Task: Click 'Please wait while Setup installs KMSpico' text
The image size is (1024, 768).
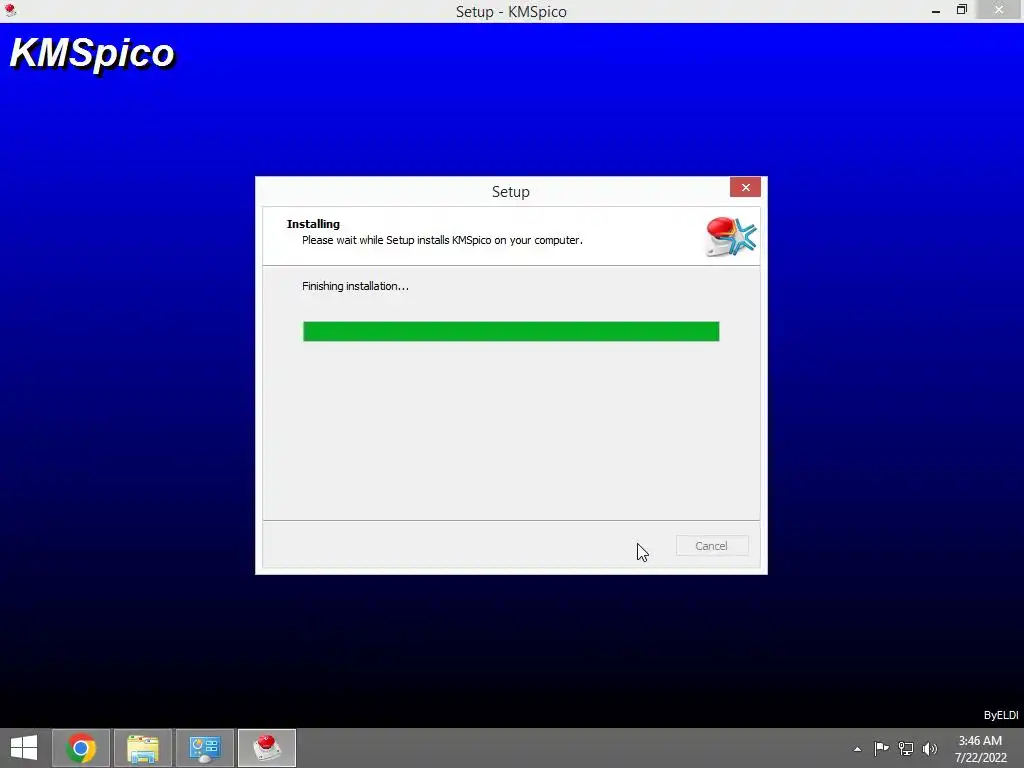Action: coord(442,240)
